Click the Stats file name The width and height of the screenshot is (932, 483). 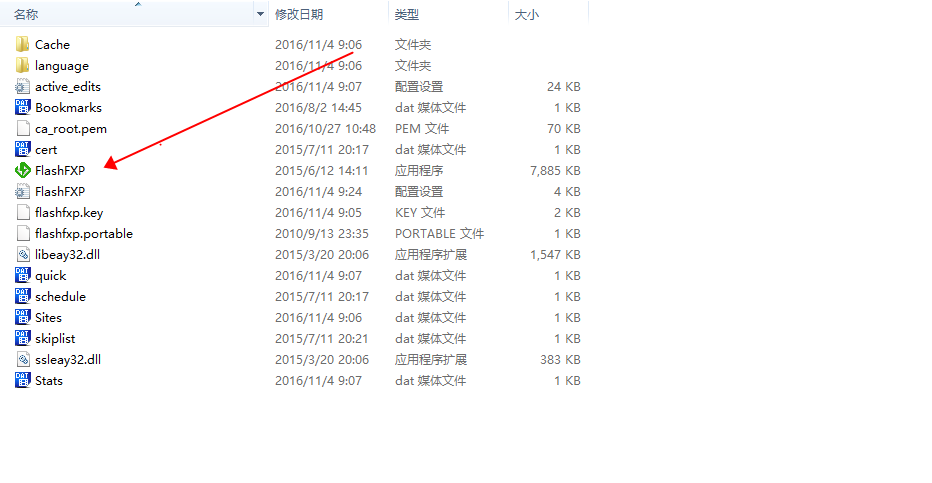pos(49,380)
